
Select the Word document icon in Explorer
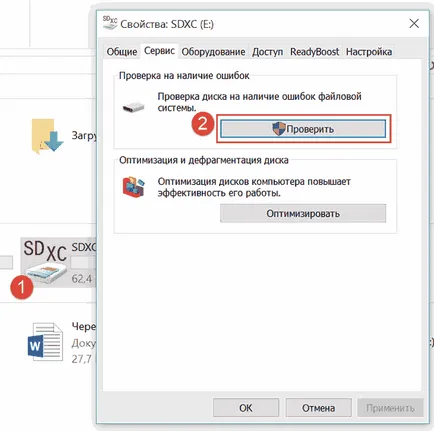(x=45, y=342)
